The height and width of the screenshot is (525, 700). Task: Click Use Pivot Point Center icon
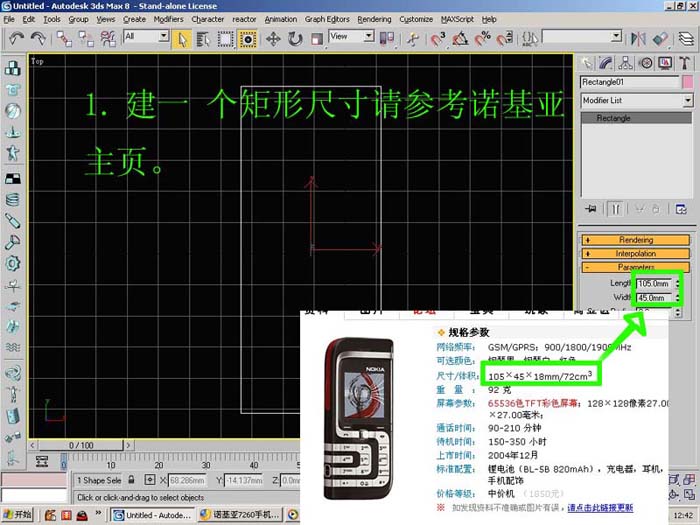[387, 39]
